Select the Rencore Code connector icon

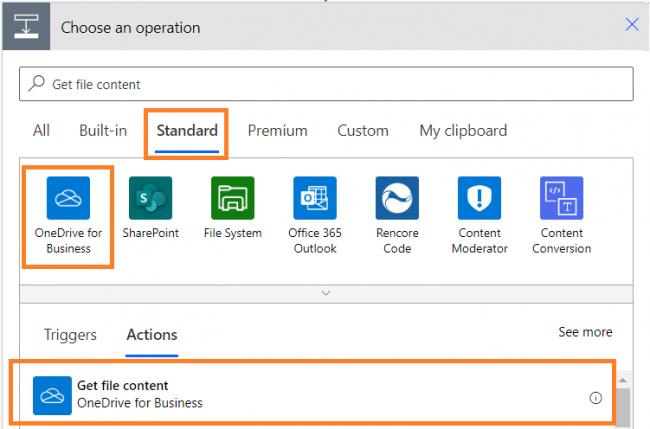click(x=397, y=198)
